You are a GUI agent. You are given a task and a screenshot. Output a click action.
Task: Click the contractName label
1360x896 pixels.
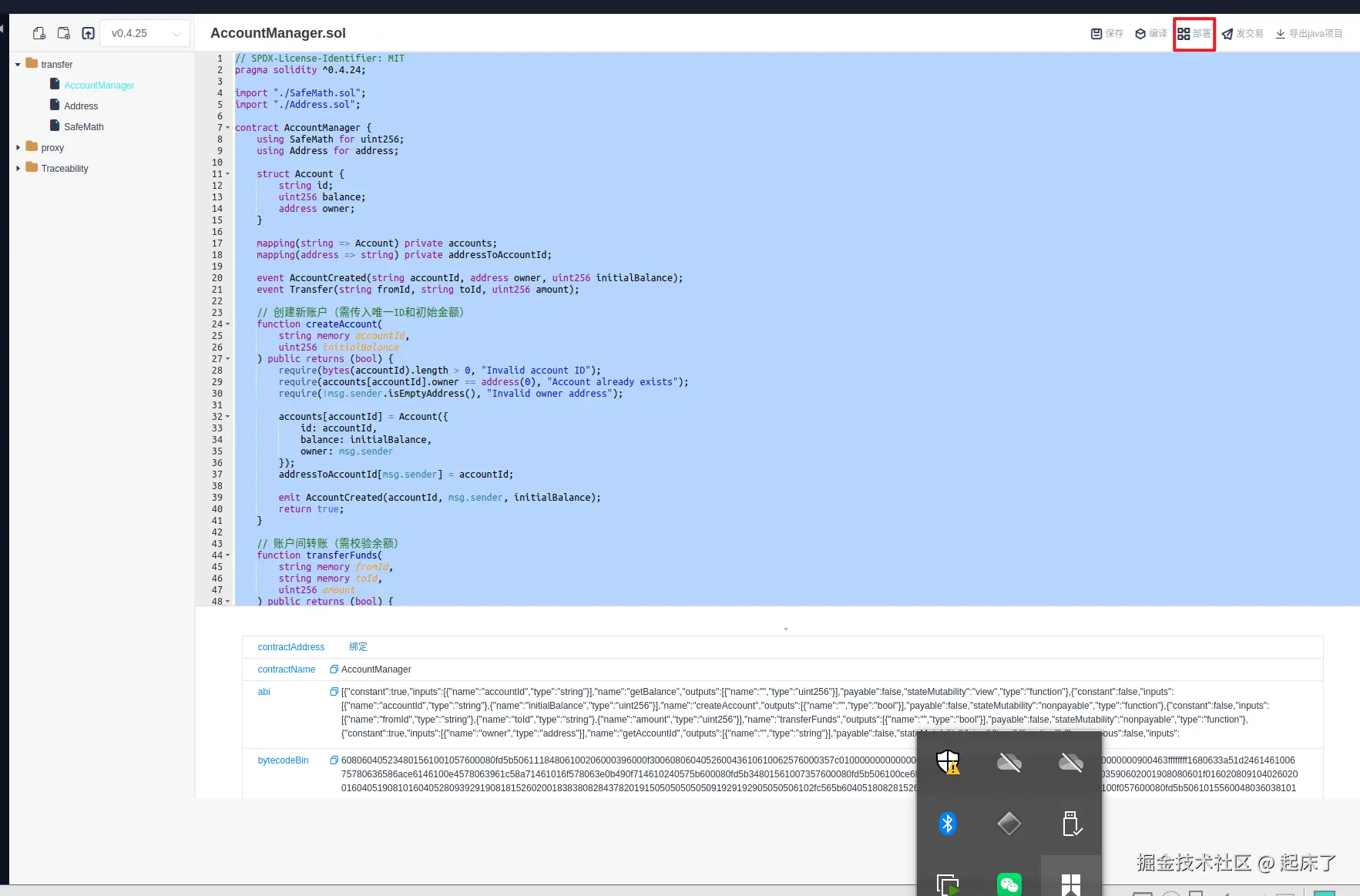[287, 669]
